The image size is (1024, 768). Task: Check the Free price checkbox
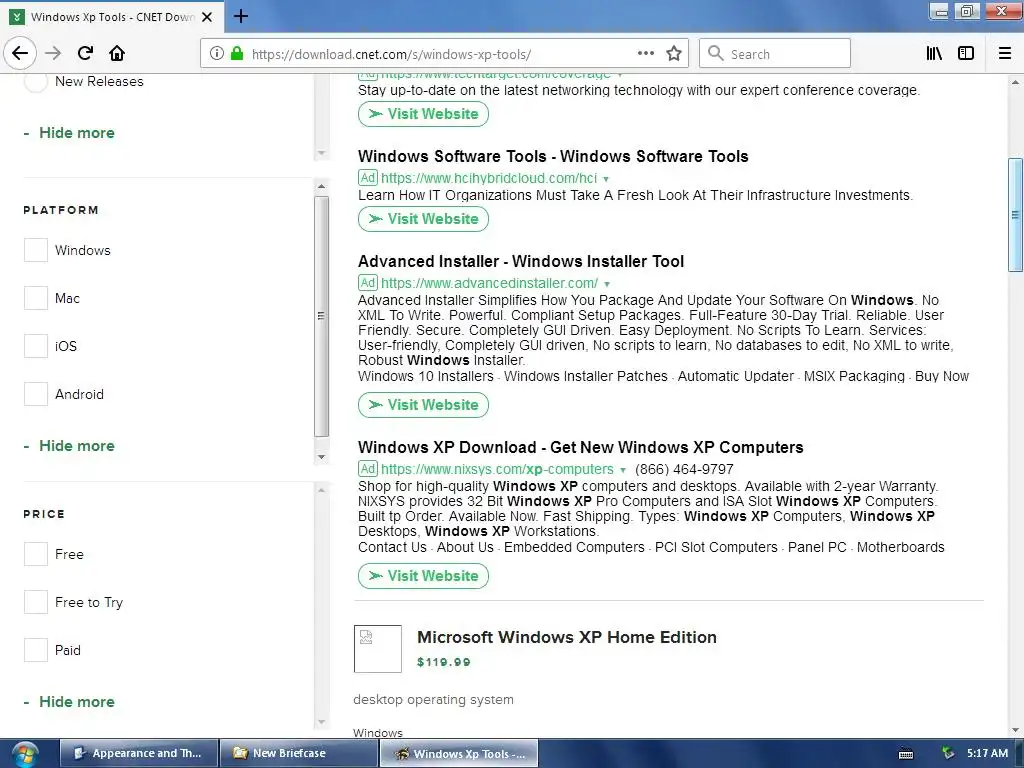36,554
